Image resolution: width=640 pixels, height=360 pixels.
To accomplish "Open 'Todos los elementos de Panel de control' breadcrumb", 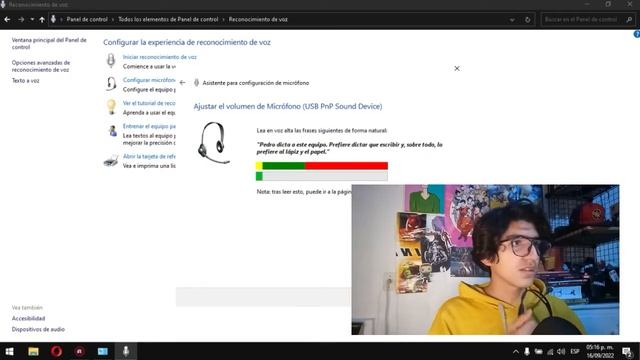I will tap(168, 20).
